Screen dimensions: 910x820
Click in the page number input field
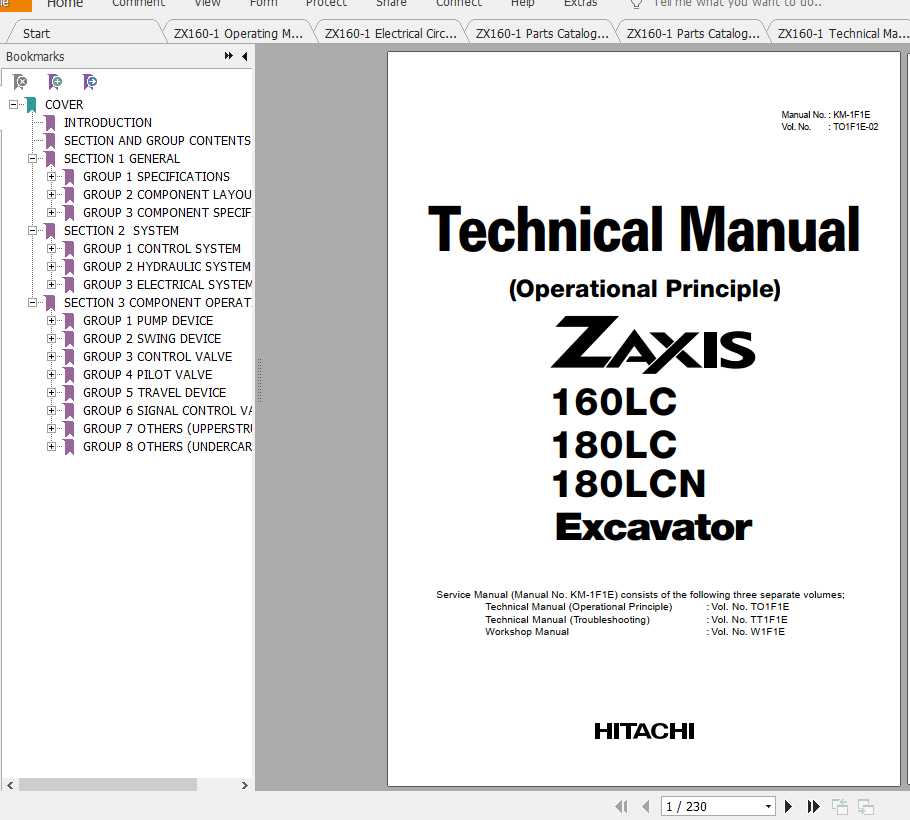pyautogui.click(x=700, y=806)
